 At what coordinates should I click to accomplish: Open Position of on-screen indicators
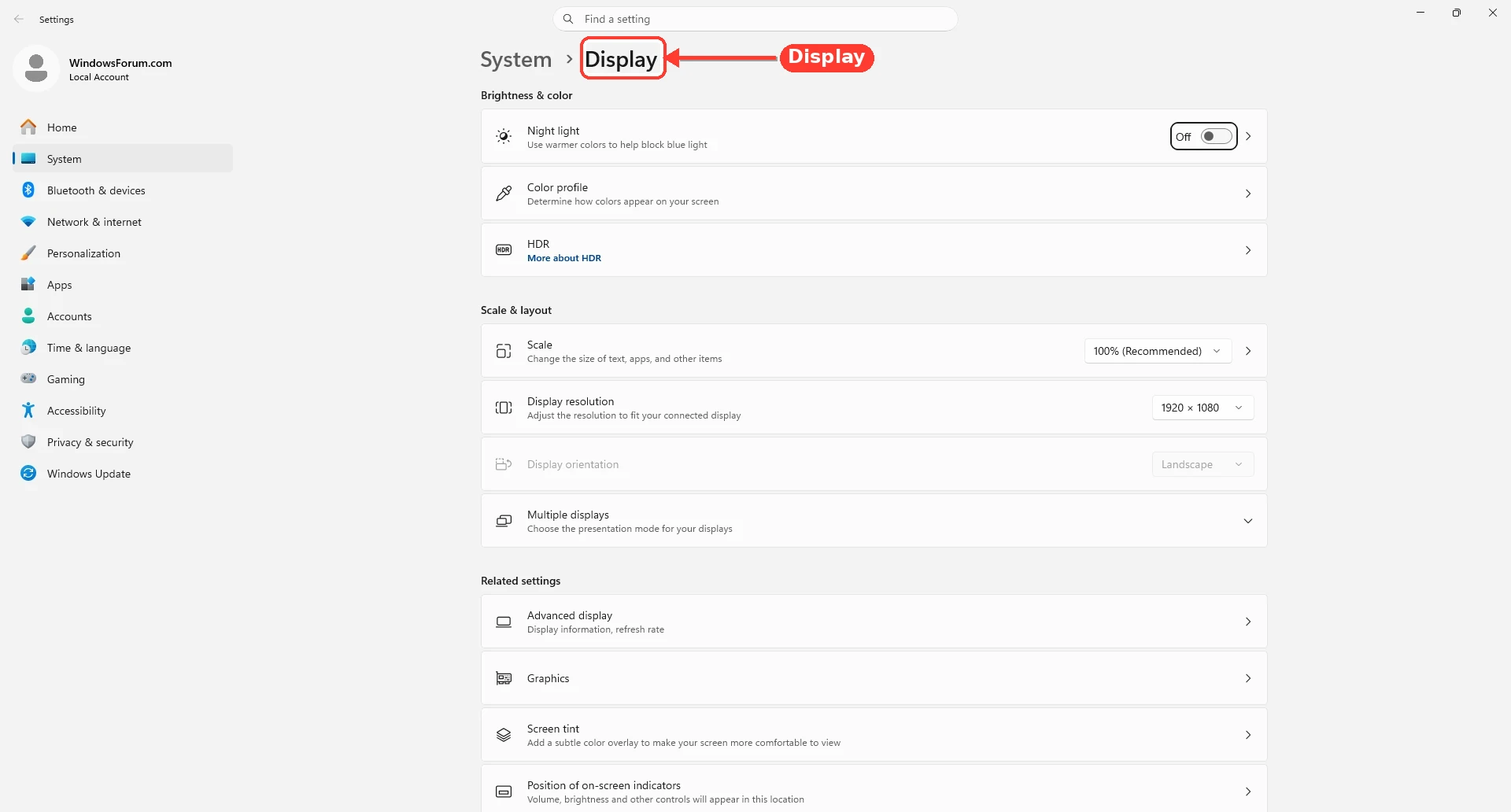point(874,789)
